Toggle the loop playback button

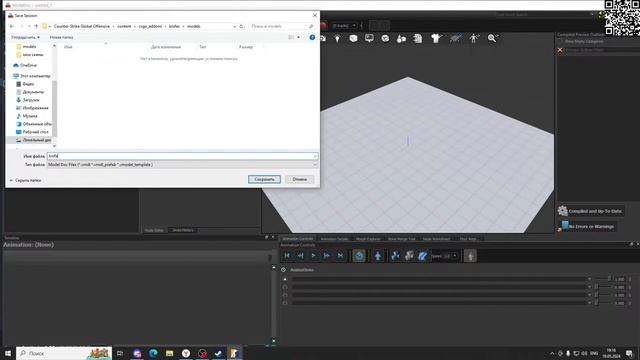[x=359, y=256]
